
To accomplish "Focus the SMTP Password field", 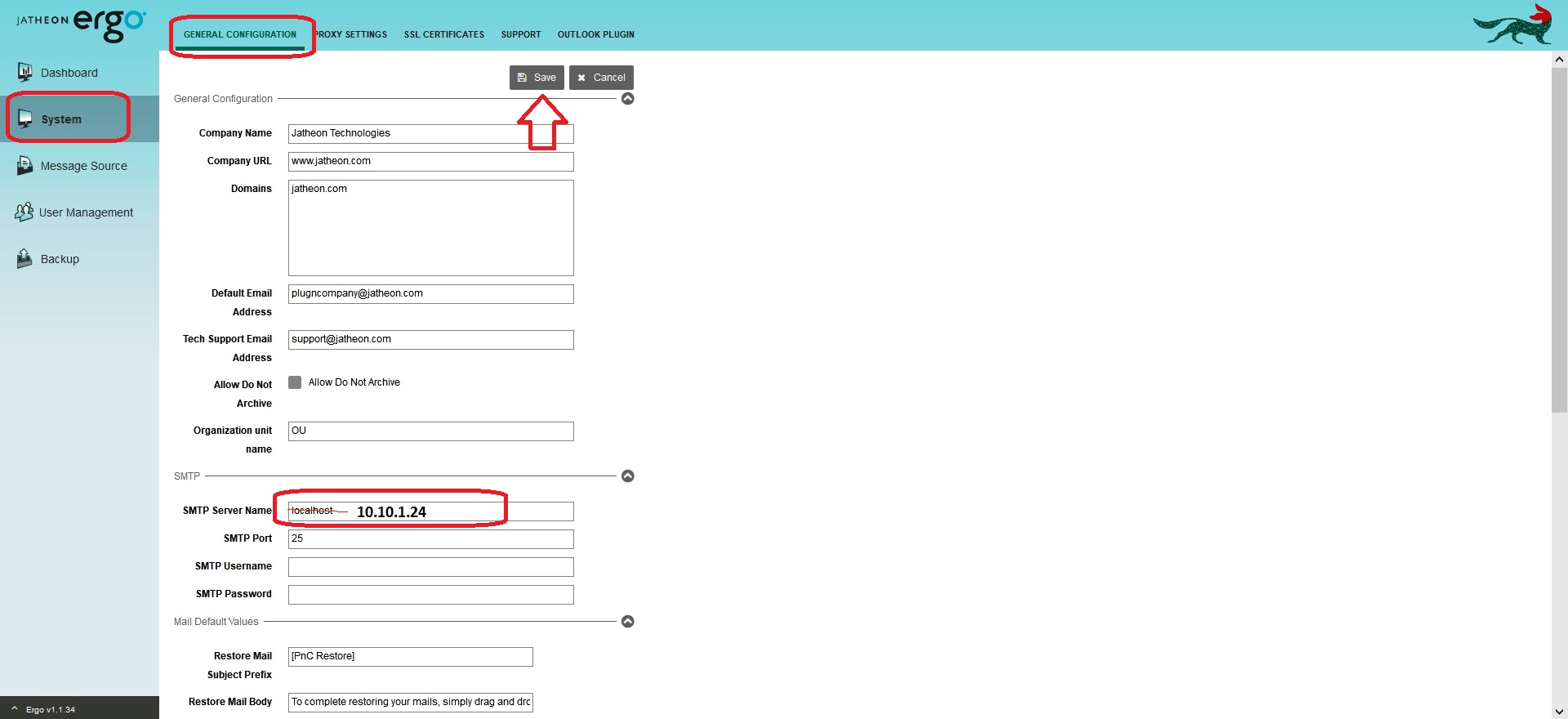I will (431, 595).
